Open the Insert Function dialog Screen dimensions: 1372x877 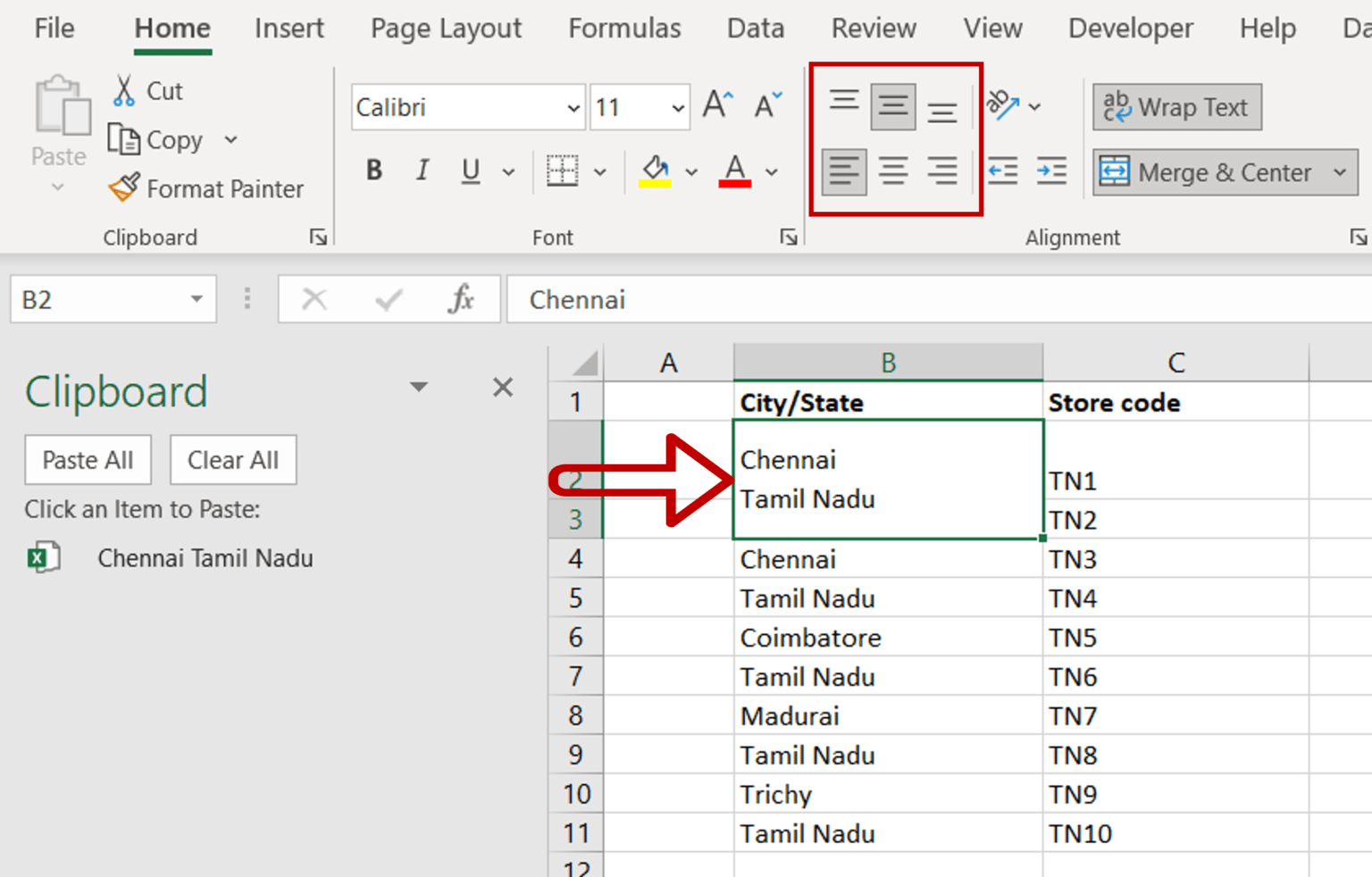(x=462, y=299)
